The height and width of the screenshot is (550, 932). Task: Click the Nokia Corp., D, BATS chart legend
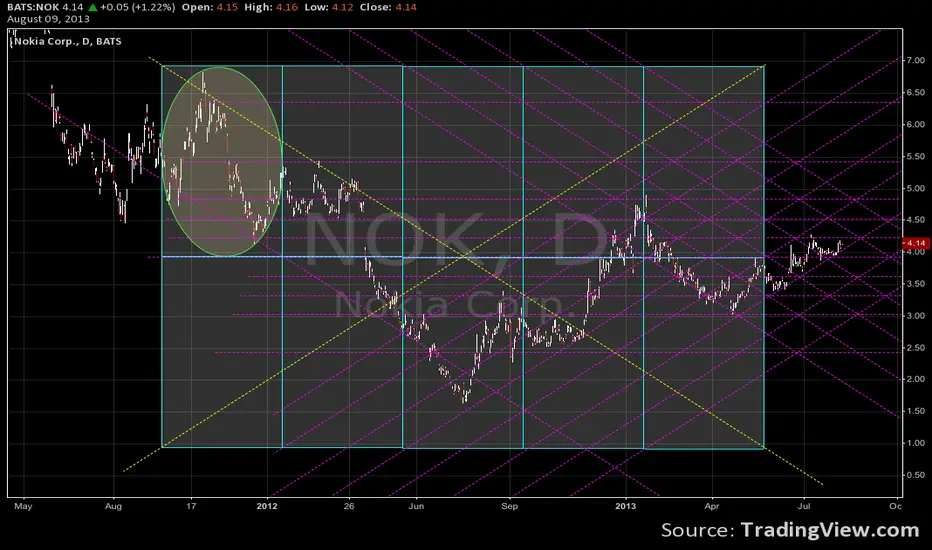[x=67, y=41]
